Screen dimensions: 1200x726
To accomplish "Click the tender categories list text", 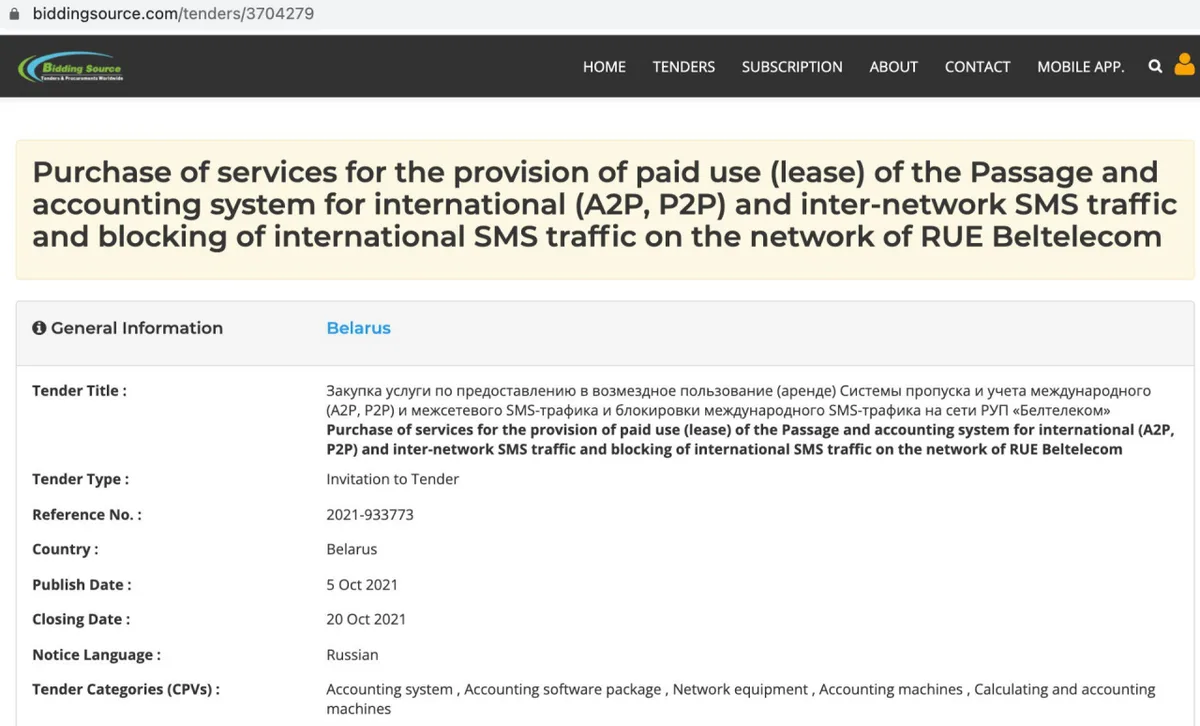I will (x=740, y=699).
